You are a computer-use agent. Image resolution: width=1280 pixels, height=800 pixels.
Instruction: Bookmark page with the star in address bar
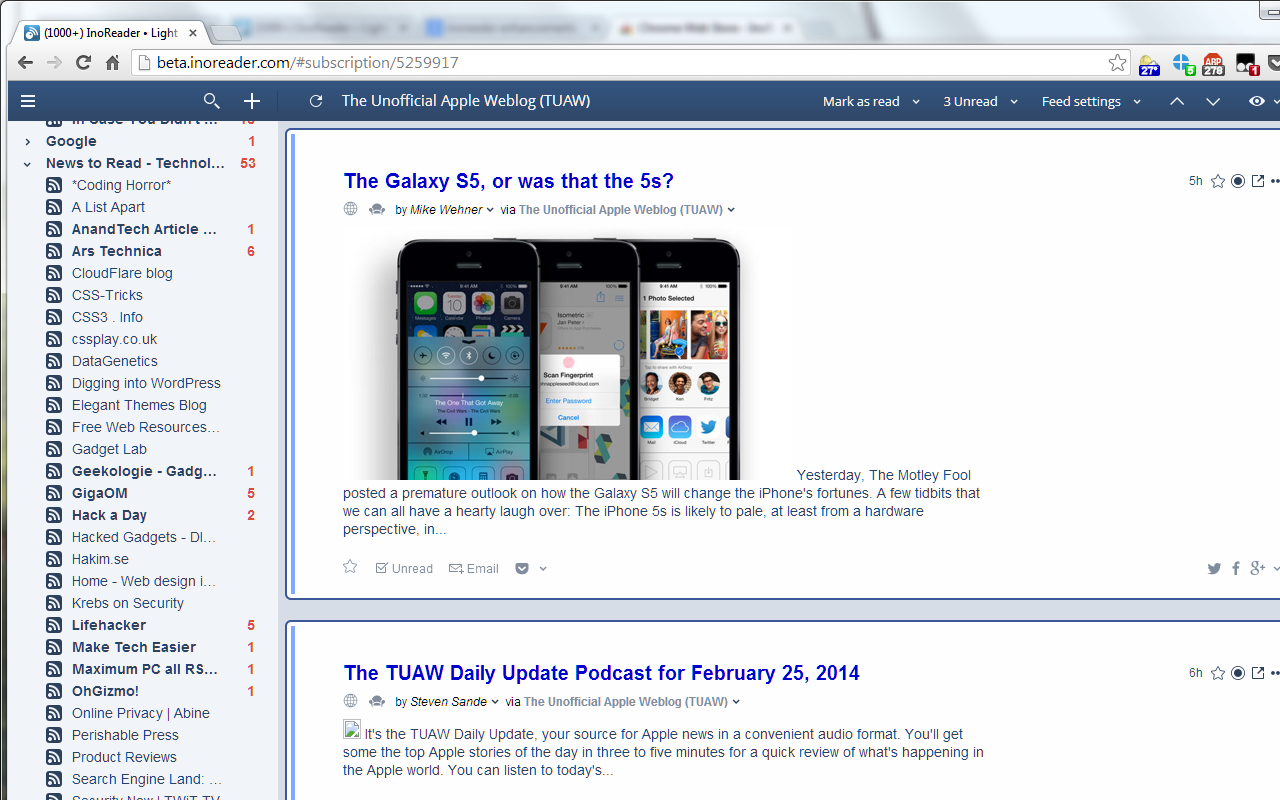point(1117,63)
